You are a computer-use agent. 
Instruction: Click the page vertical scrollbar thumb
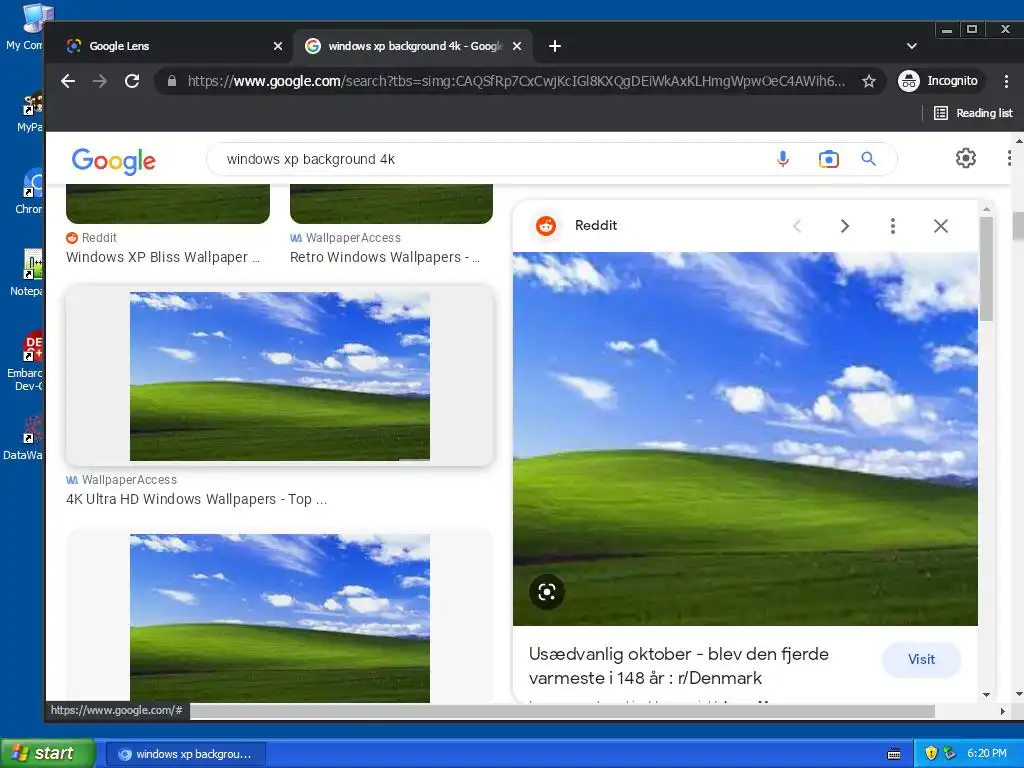[x=1018, y=226]
